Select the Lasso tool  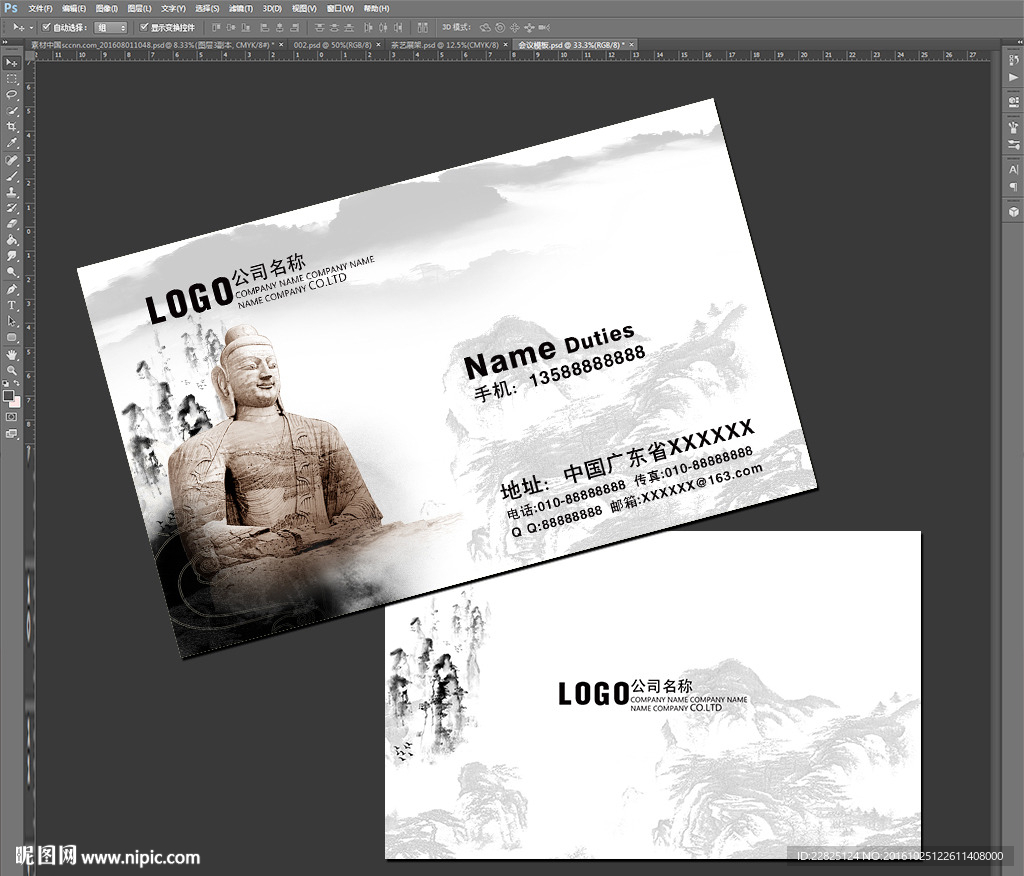pos(12,95)
